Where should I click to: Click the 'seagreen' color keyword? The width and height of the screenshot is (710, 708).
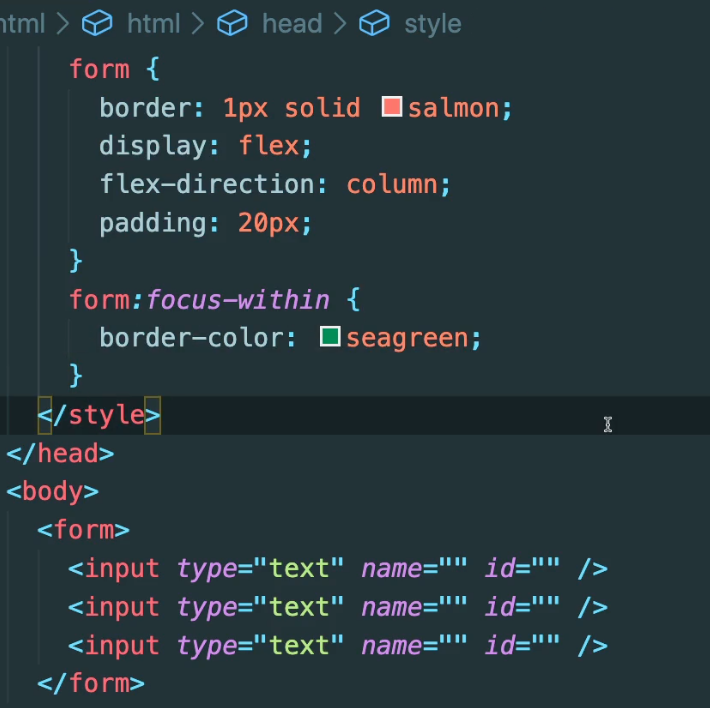[407, 339]
